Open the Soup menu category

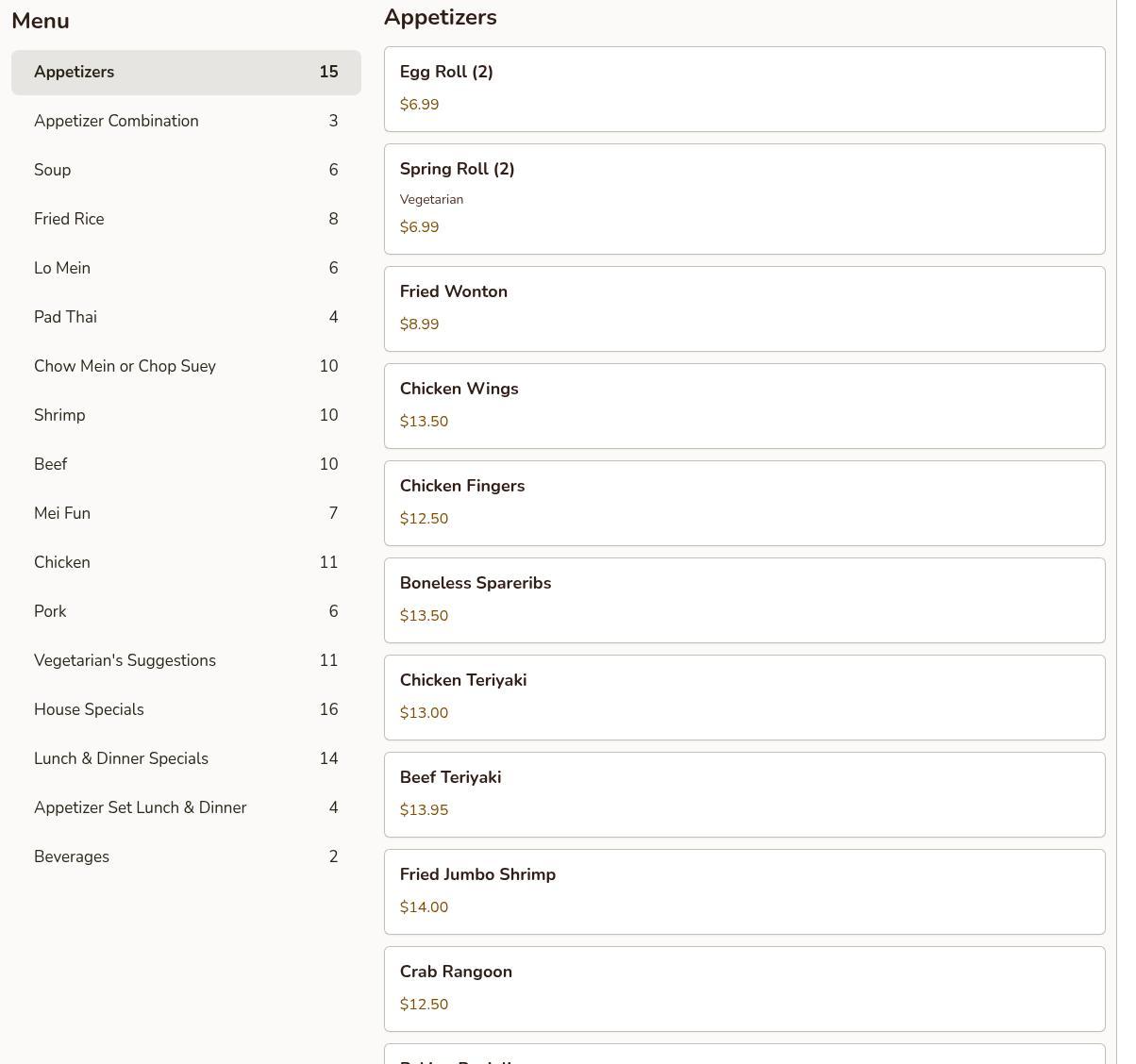(186, 170)
